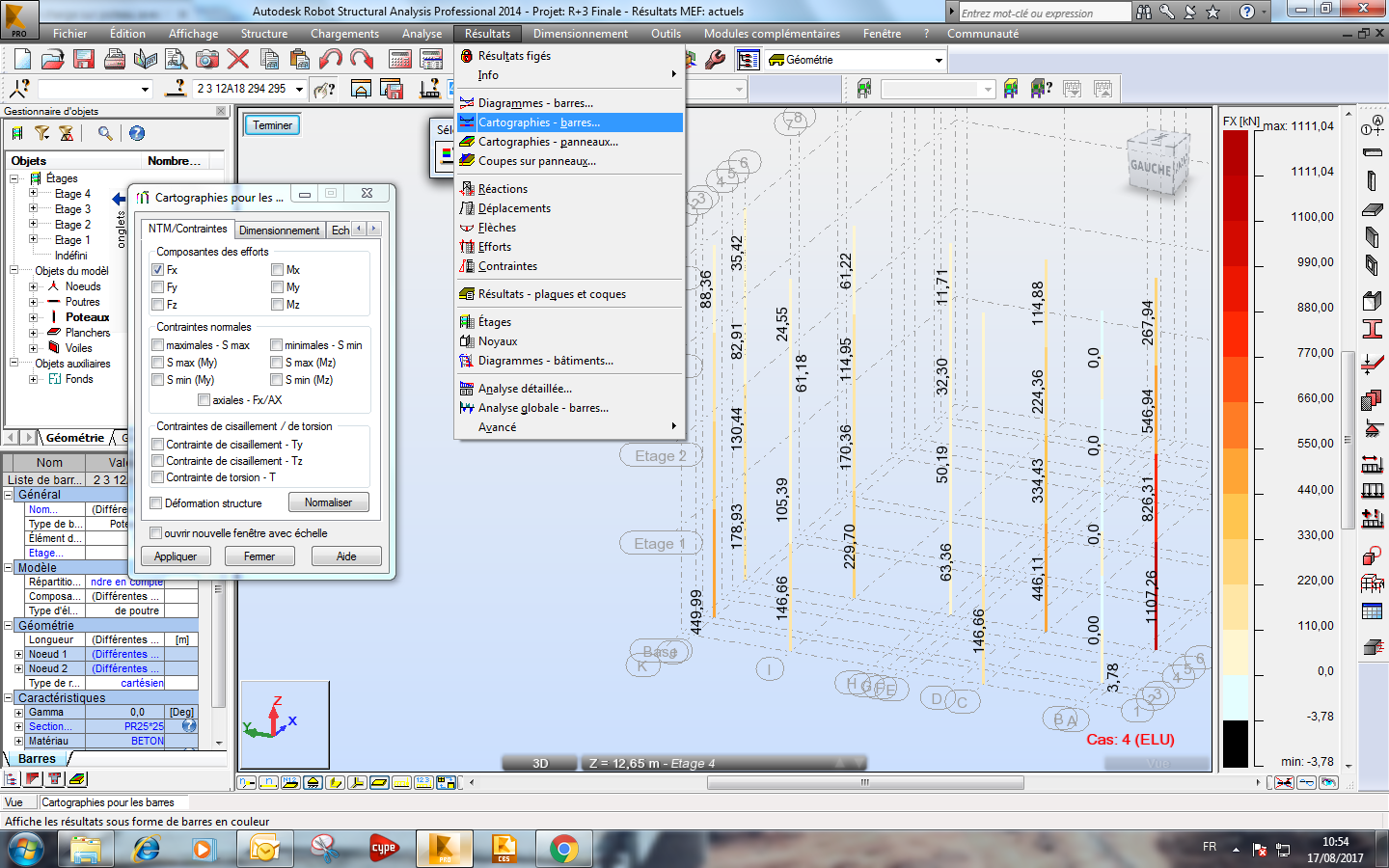Take a screen capture with camera icon
This screenshot has height=868, width=1389.
(x=207, y=60)
